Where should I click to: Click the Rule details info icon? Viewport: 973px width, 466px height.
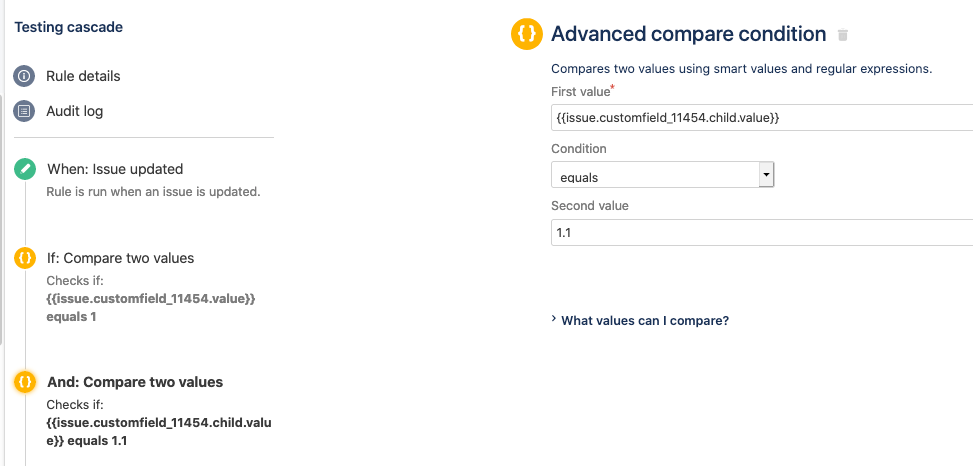coord(25,76)
